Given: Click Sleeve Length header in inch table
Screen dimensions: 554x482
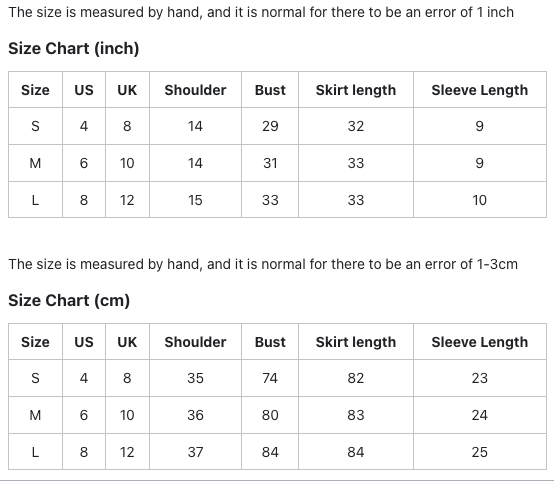Looking at the screenshot, I should tap(480, 90).
